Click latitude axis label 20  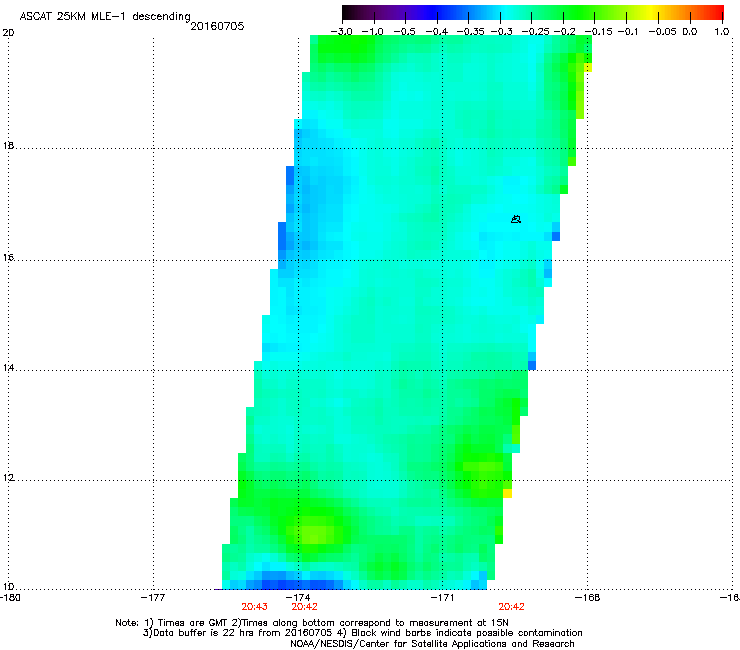(x=8, y=33)
